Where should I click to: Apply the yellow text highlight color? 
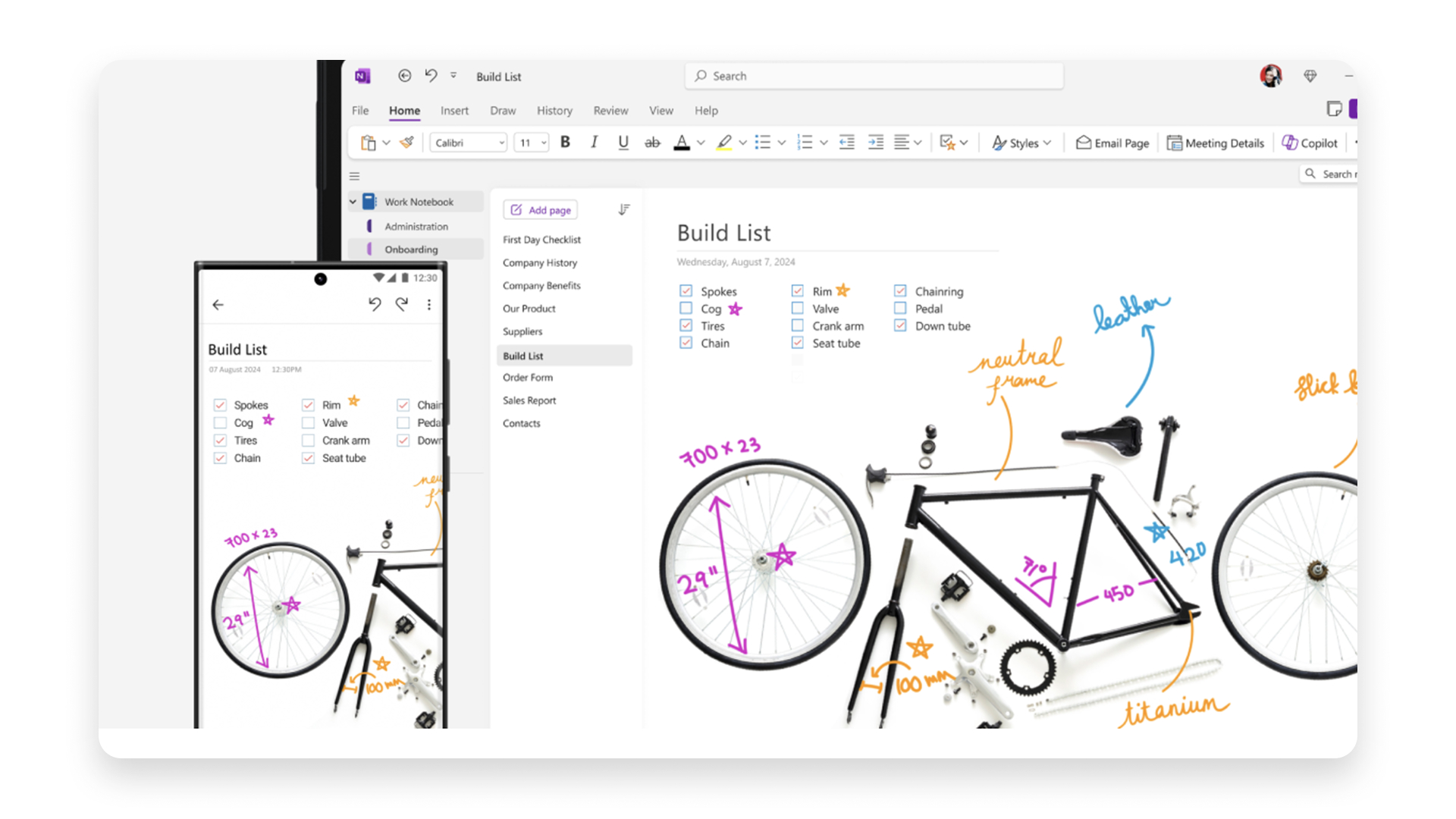pos(724,143)
